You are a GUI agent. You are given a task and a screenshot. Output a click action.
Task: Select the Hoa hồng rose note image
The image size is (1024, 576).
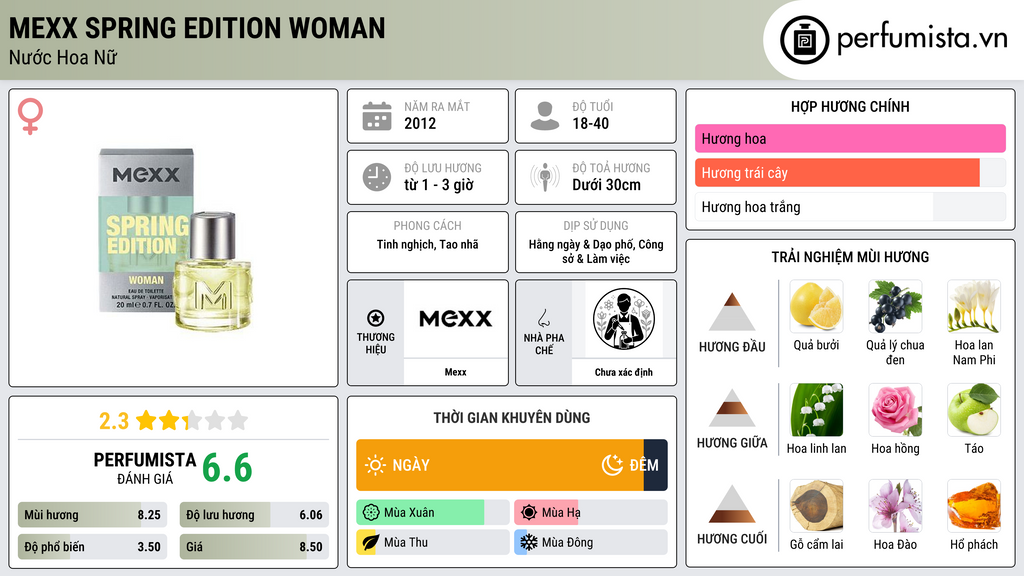click(x=895, y=409)
